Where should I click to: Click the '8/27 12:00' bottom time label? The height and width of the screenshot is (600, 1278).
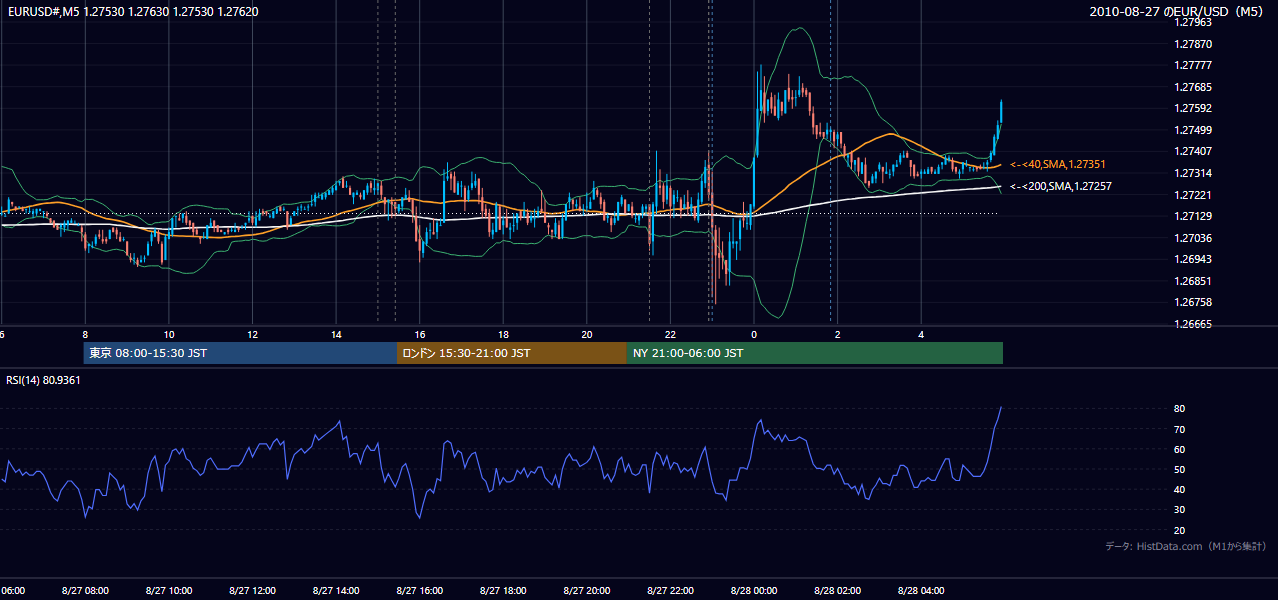(252, 590)
